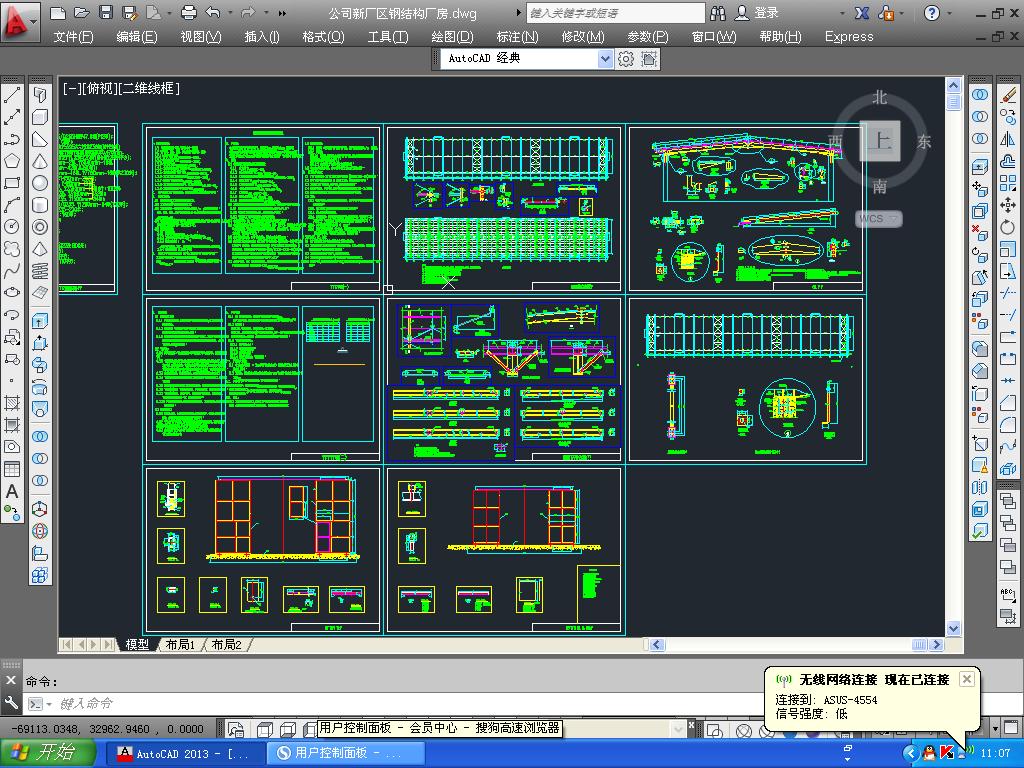Viewport: 1024px width, 768px height.
Task: Click the 开始 Start button
Action: 42,753
